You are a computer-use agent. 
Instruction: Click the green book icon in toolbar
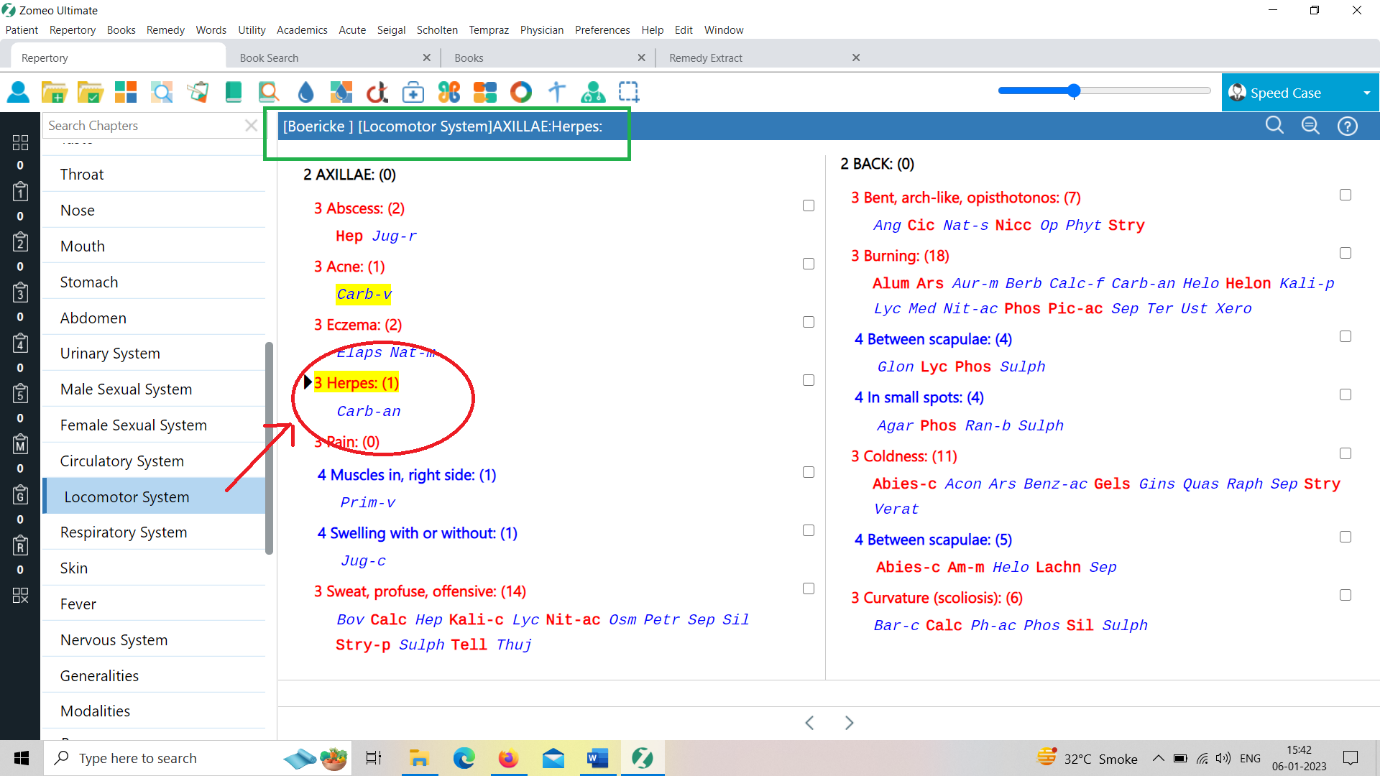(233, 93)
